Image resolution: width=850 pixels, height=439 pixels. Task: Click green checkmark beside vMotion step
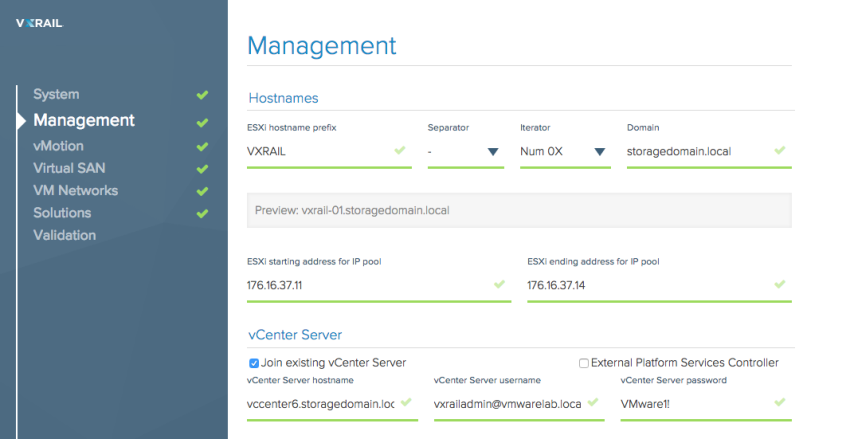202,146
